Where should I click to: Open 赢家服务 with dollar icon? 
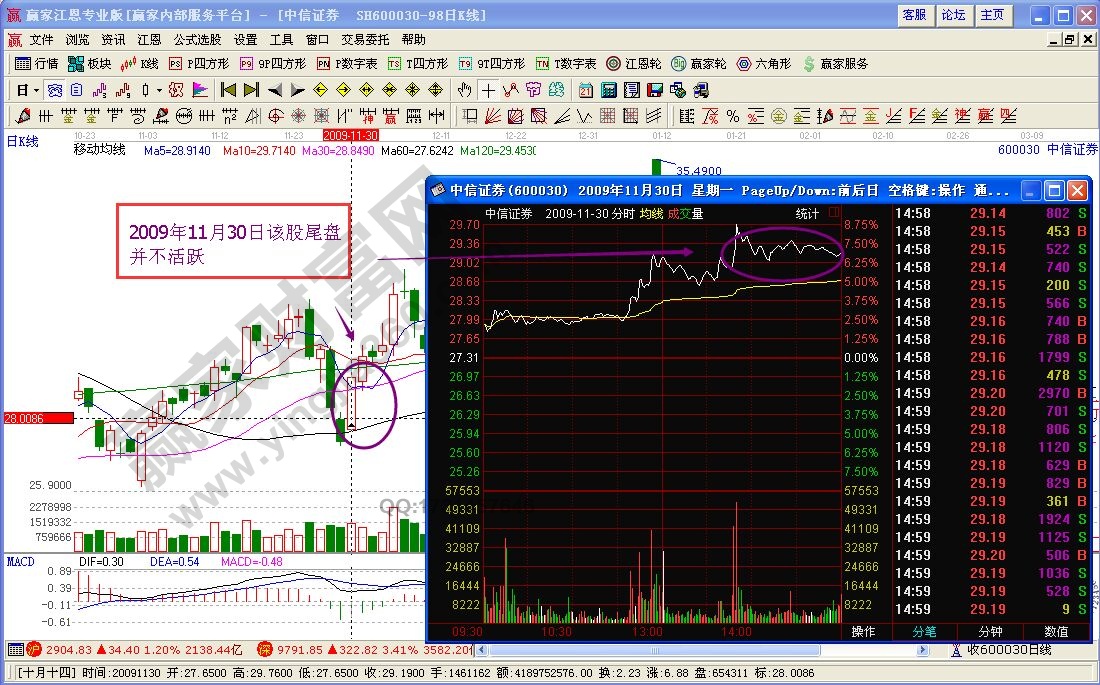(x=835, y=64)
